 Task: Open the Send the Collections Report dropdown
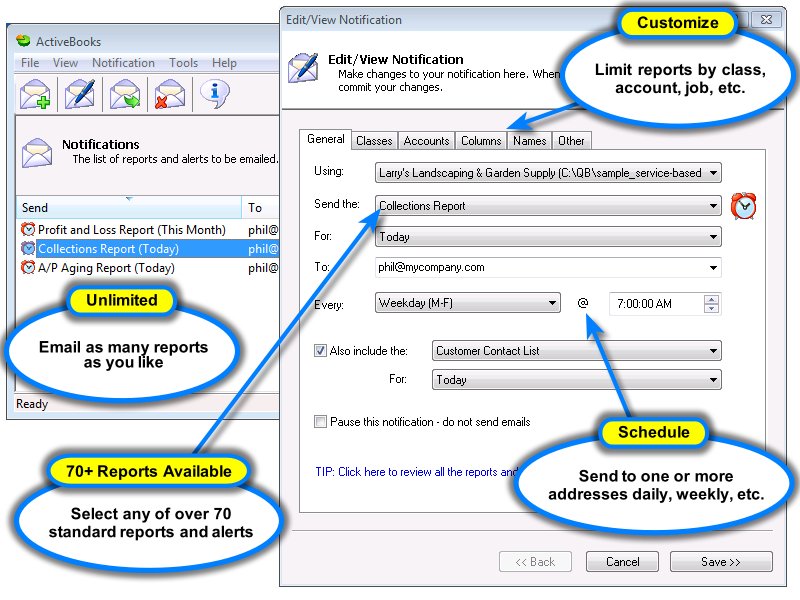coord(548,206)
